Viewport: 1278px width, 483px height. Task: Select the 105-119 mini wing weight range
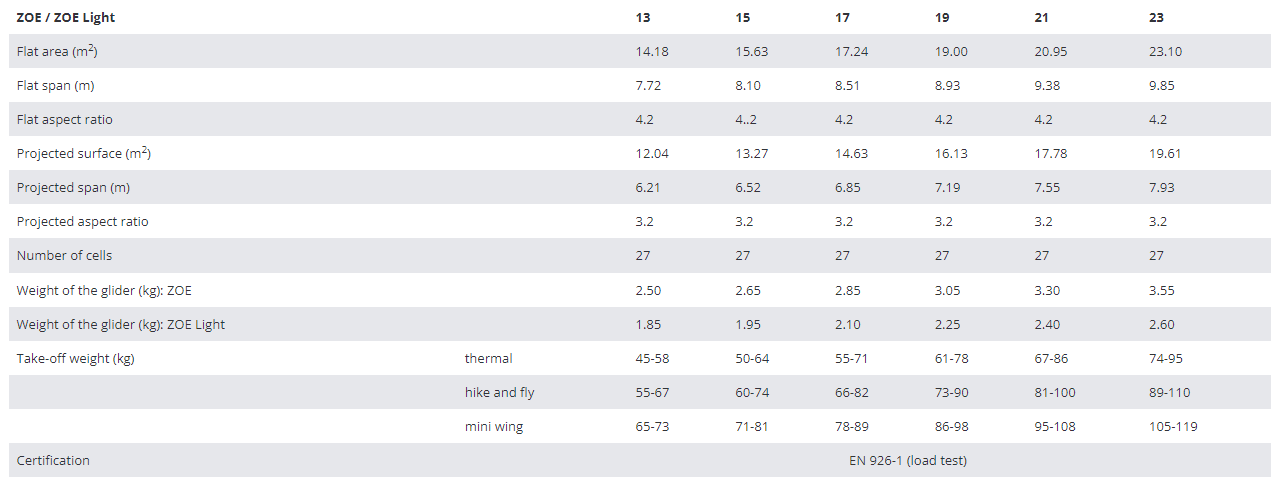(1173, 426)
